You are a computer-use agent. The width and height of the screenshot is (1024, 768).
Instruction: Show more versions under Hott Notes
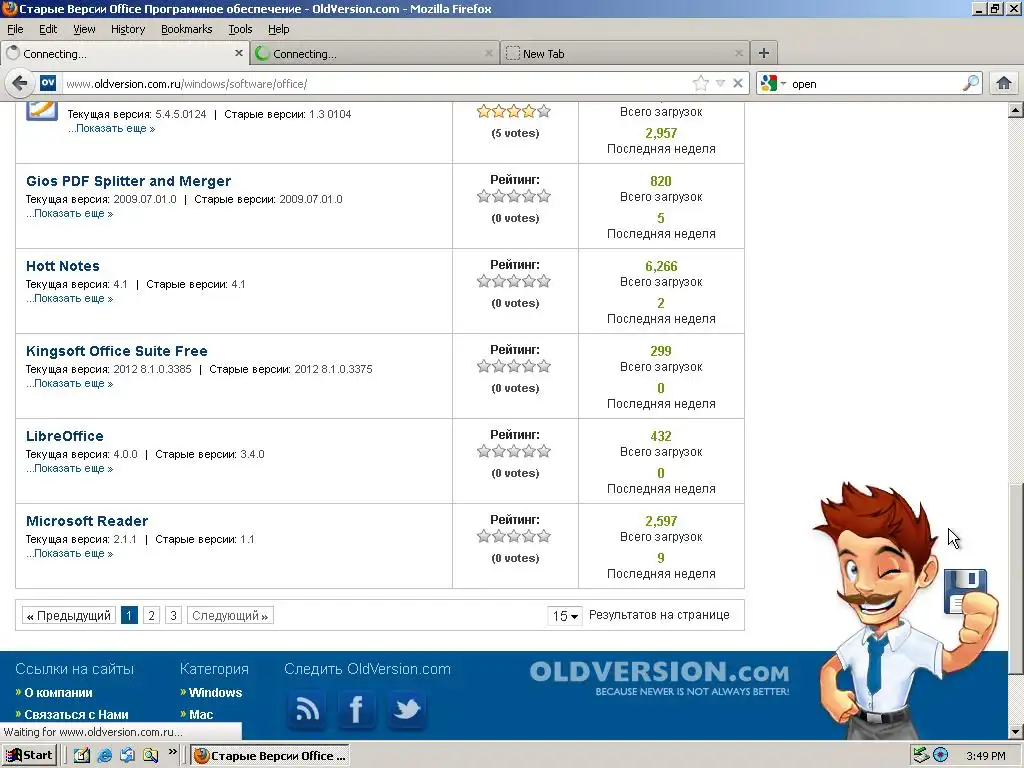(x=70, y=298)
